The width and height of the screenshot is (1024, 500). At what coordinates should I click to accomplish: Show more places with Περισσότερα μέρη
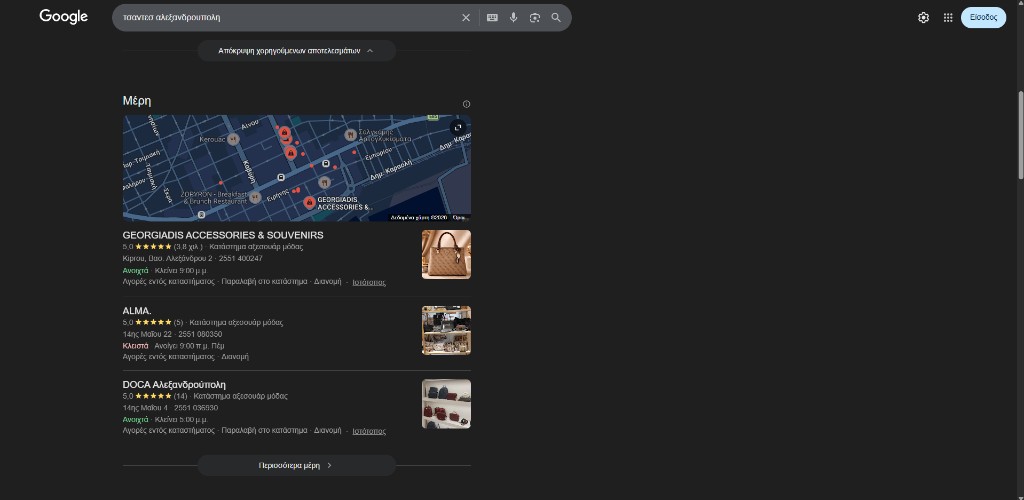click(296, 465)
